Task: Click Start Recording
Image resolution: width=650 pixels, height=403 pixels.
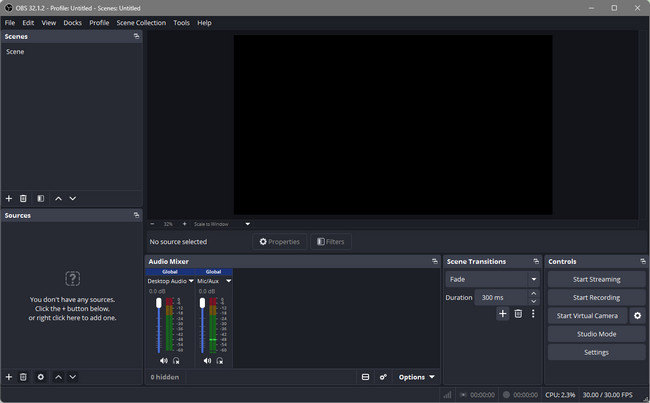Action: coord(596,297)
